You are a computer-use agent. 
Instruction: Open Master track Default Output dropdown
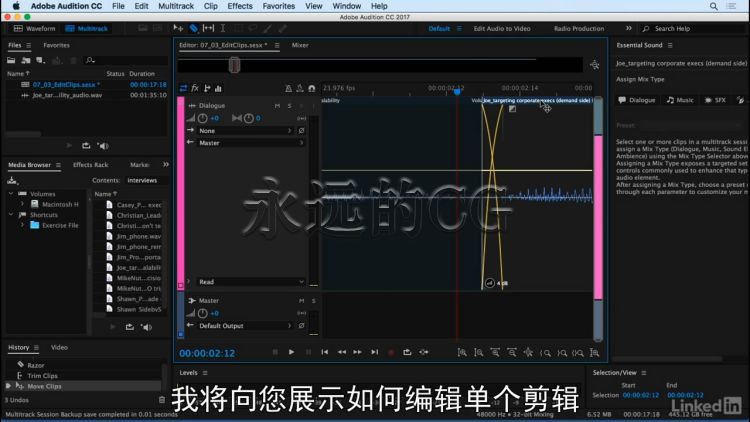click(244, 326)
